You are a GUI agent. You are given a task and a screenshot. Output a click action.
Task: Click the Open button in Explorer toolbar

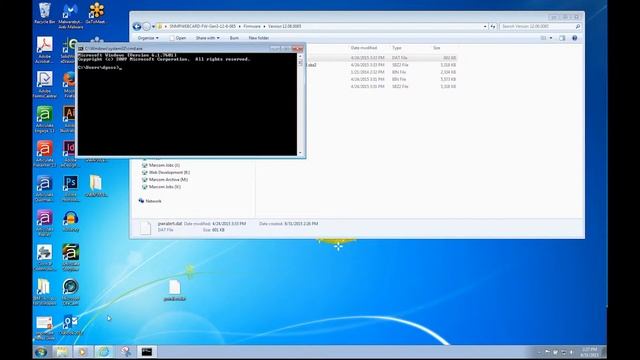178,38
